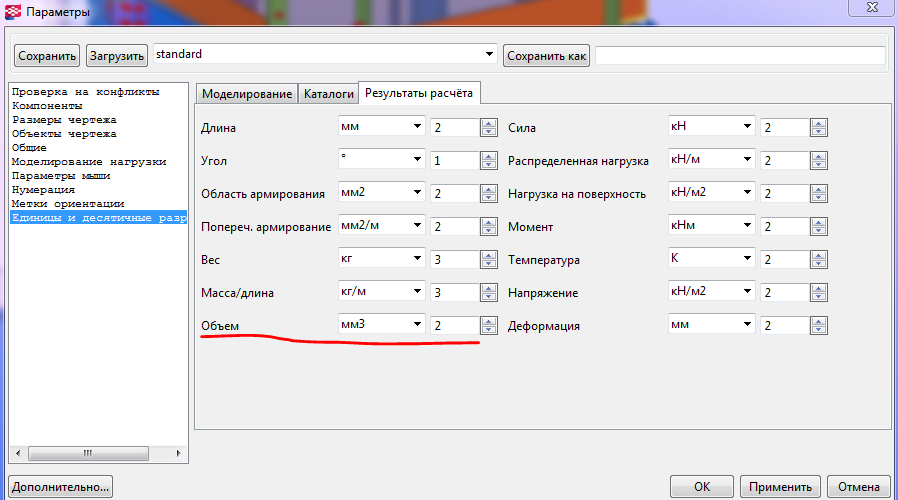Open Область армирования unit dropdown
Viewport: 898px width, 500px height.
381,192
